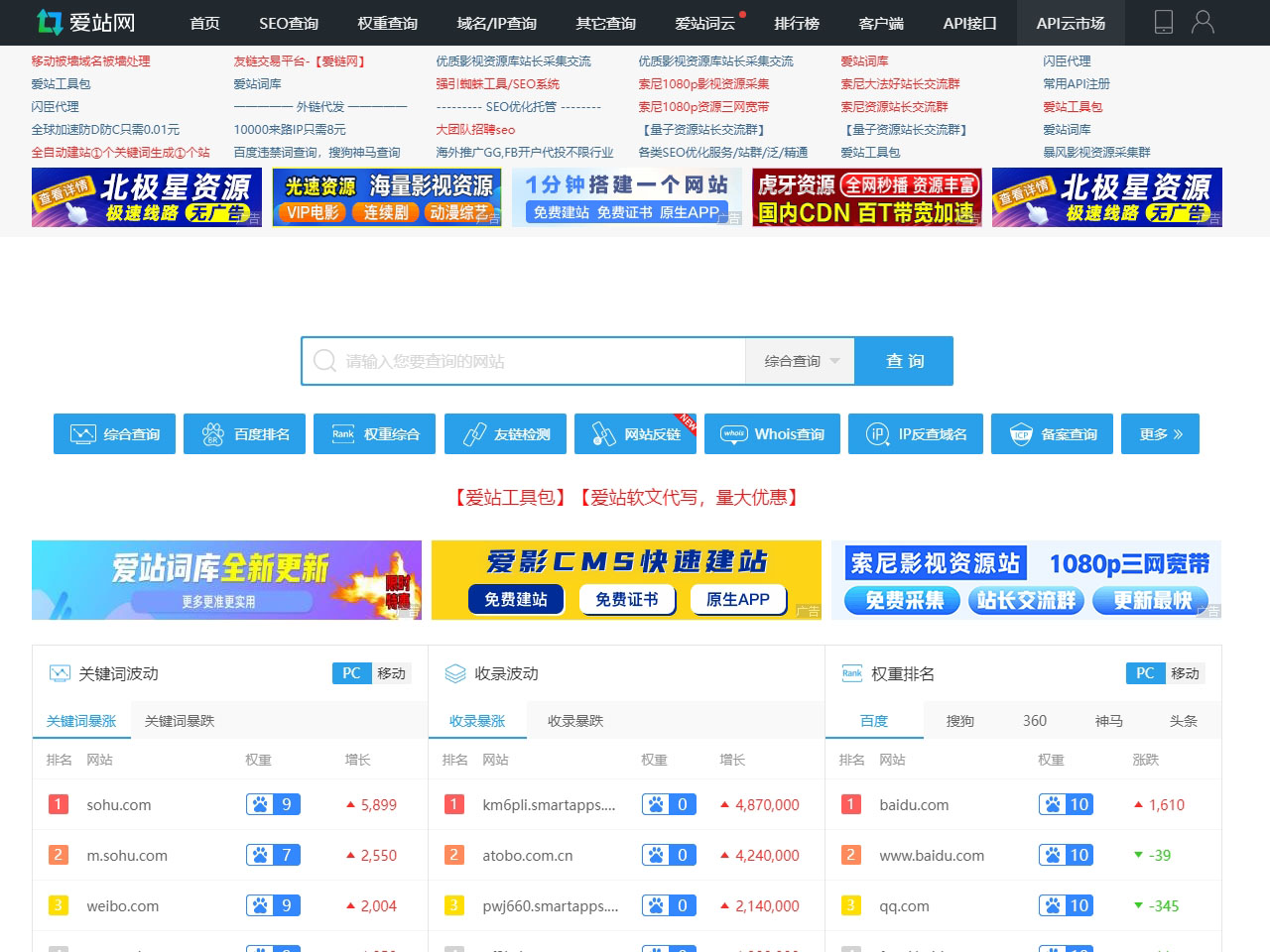Click the 爱站网 logo icon
1270x952 pixels.
[x=48, y=22]
